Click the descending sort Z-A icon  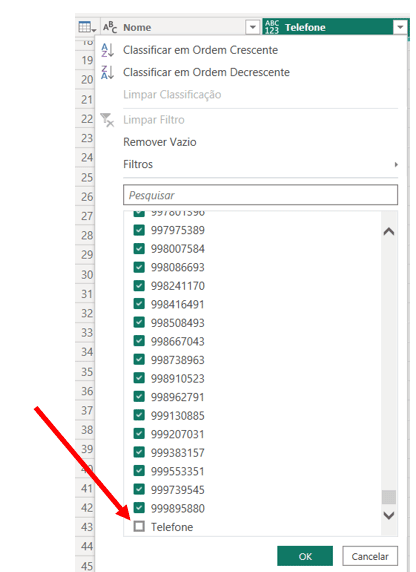pyautogui.click(x=107, y=72)
